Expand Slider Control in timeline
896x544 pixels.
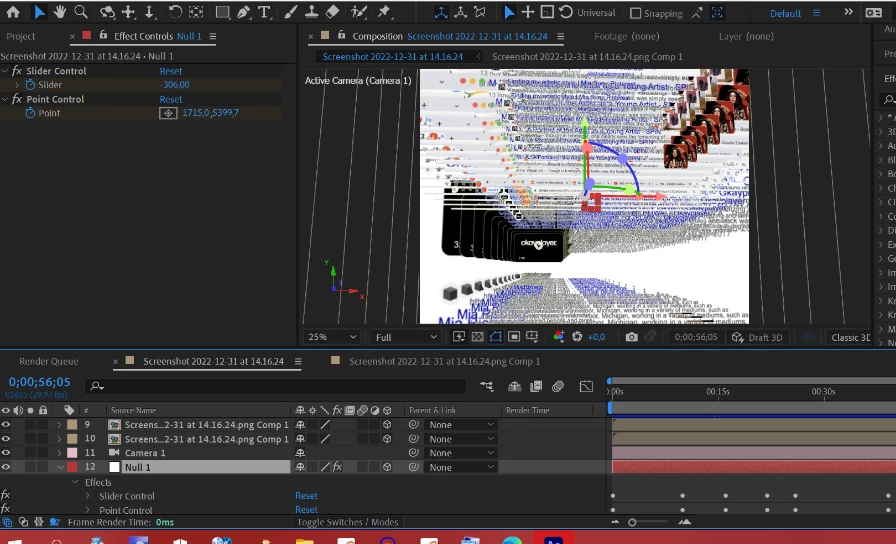[88, 496]
